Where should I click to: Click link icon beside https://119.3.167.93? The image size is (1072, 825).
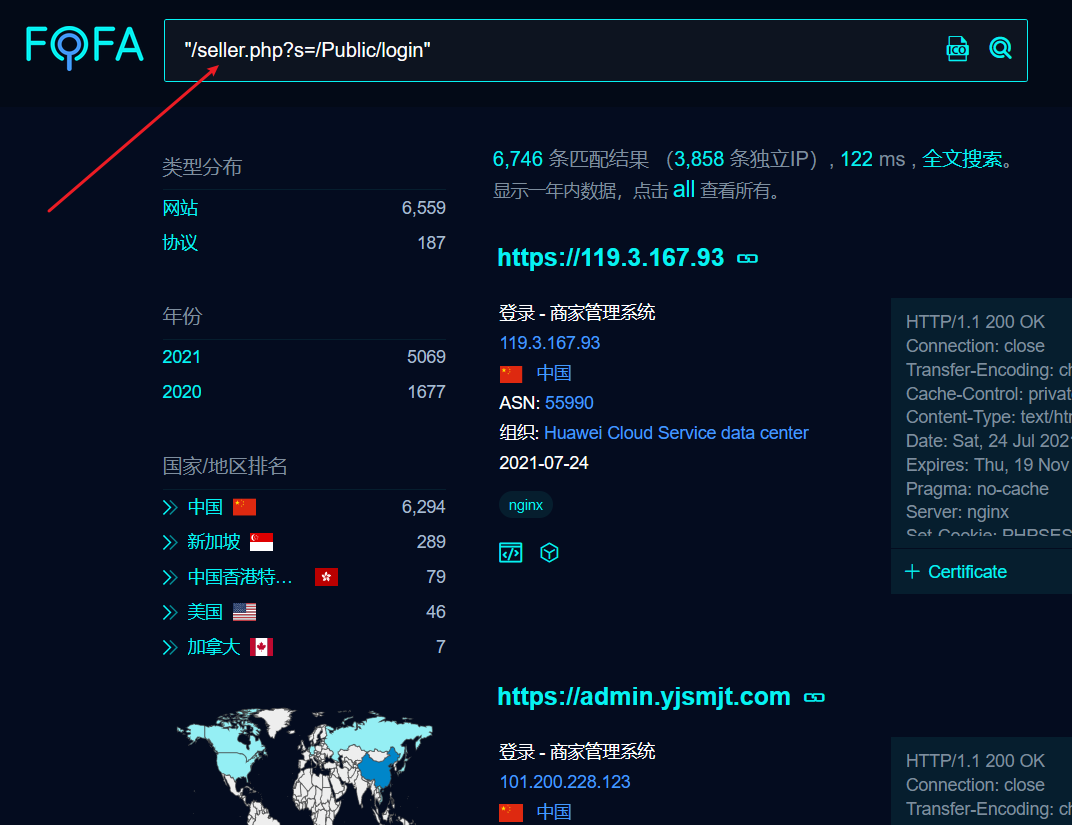point(747,258)
